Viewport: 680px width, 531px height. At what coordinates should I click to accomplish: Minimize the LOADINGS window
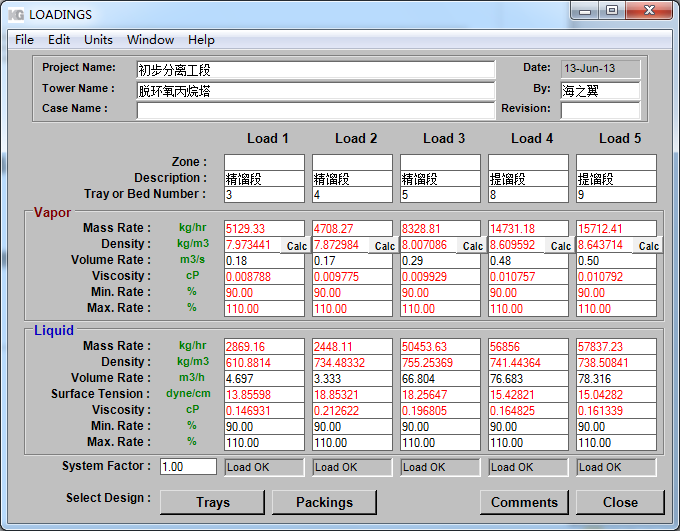pos(585,11)
